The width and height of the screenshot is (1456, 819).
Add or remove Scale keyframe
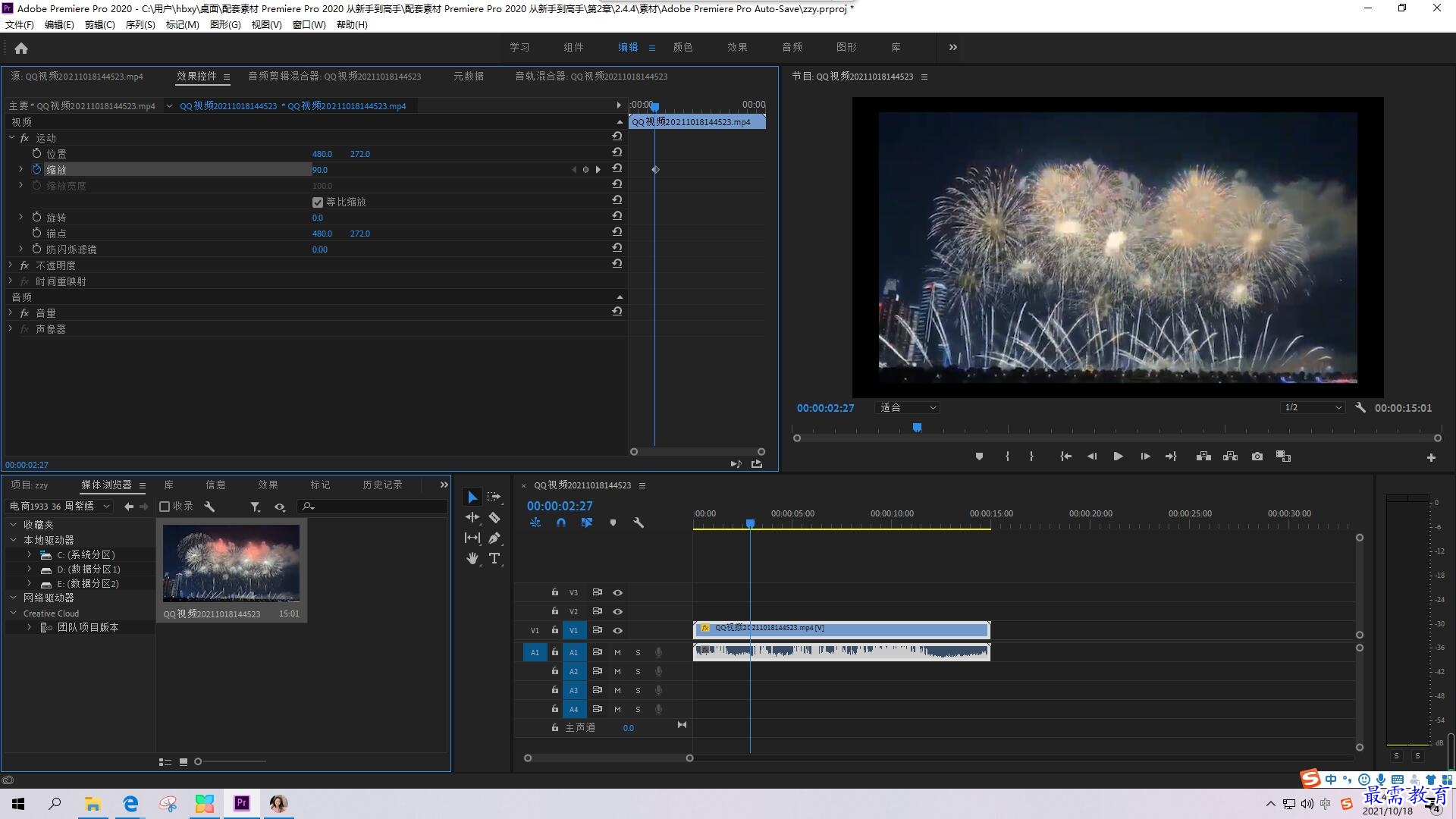point(585,170)
